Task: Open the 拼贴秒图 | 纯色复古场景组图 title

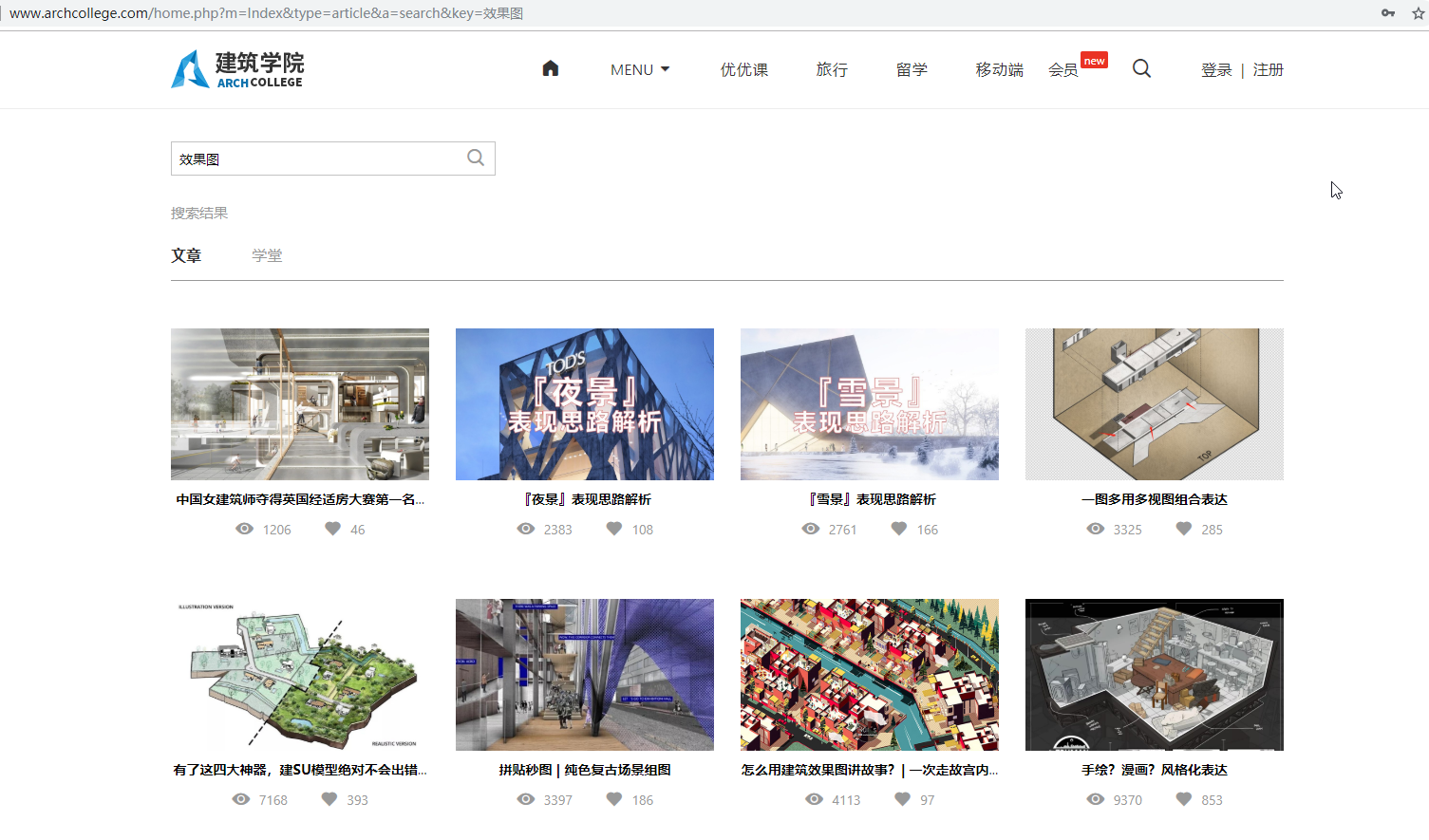Action: (585, 770)
